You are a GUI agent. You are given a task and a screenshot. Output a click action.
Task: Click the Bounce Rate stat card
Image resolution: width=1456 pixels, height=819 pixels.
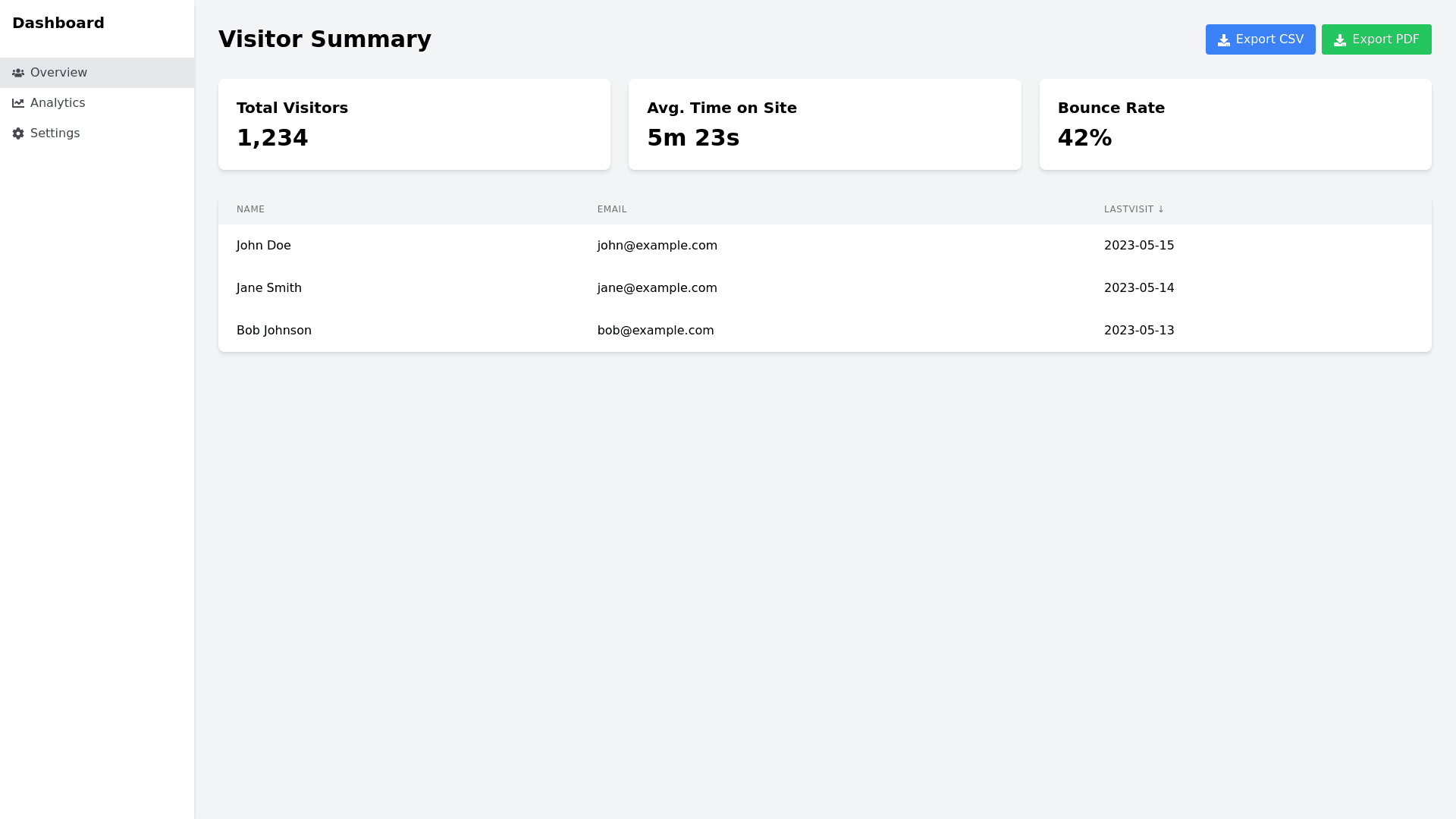1235,124
